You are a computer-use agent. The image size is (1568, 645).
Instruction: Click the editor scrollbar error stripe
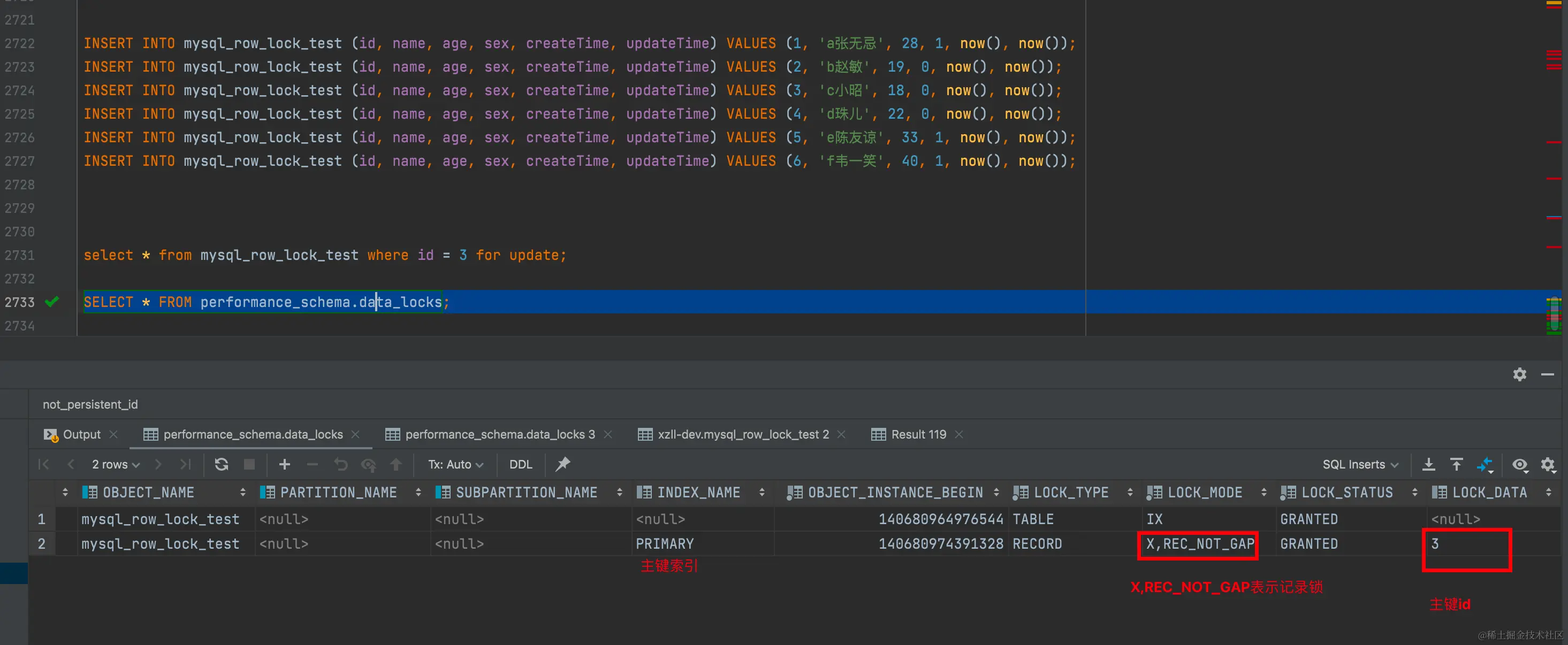[x=1554, y=142]
